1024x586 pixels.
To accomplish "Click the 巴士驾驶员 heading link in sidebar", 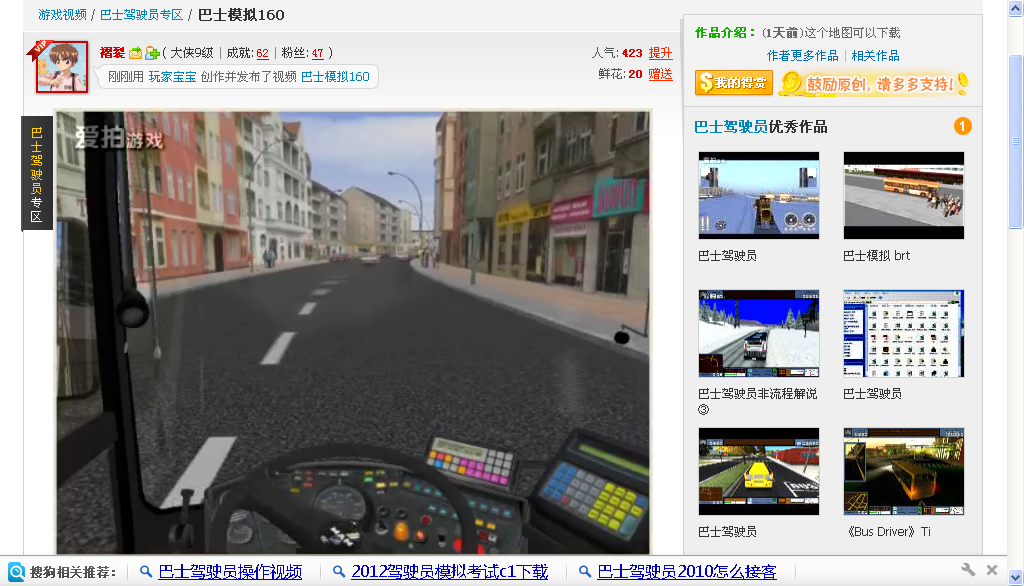I will click(730, 127).
